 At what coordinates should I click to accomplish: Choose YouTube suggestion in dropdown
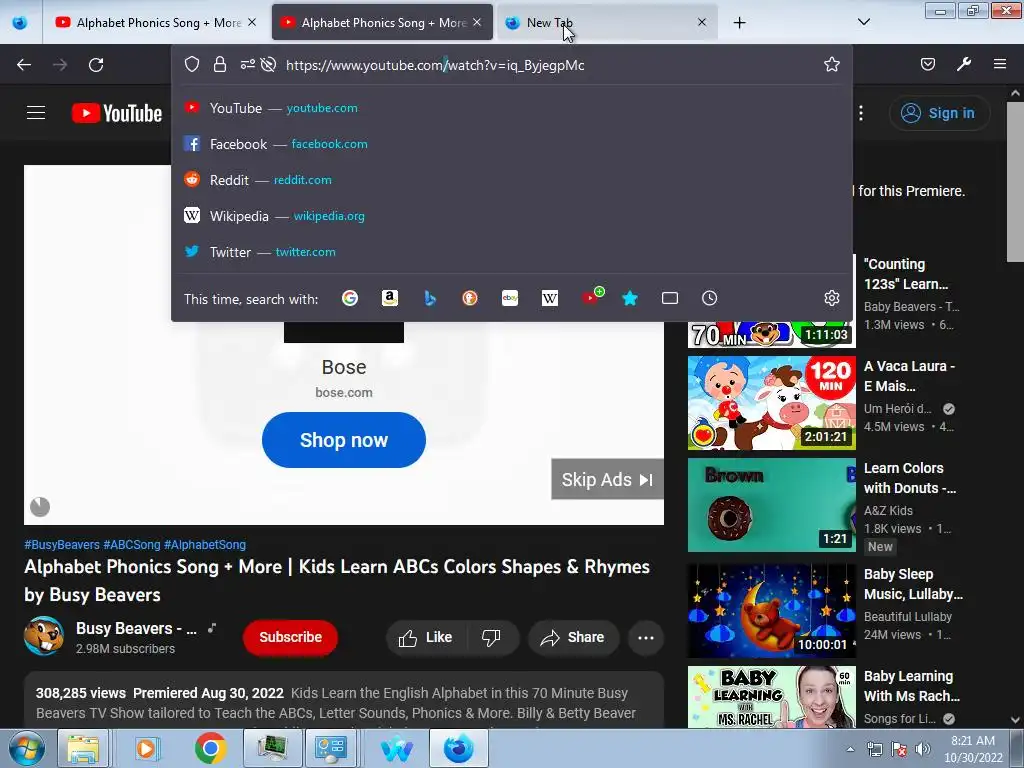[512, 108]
